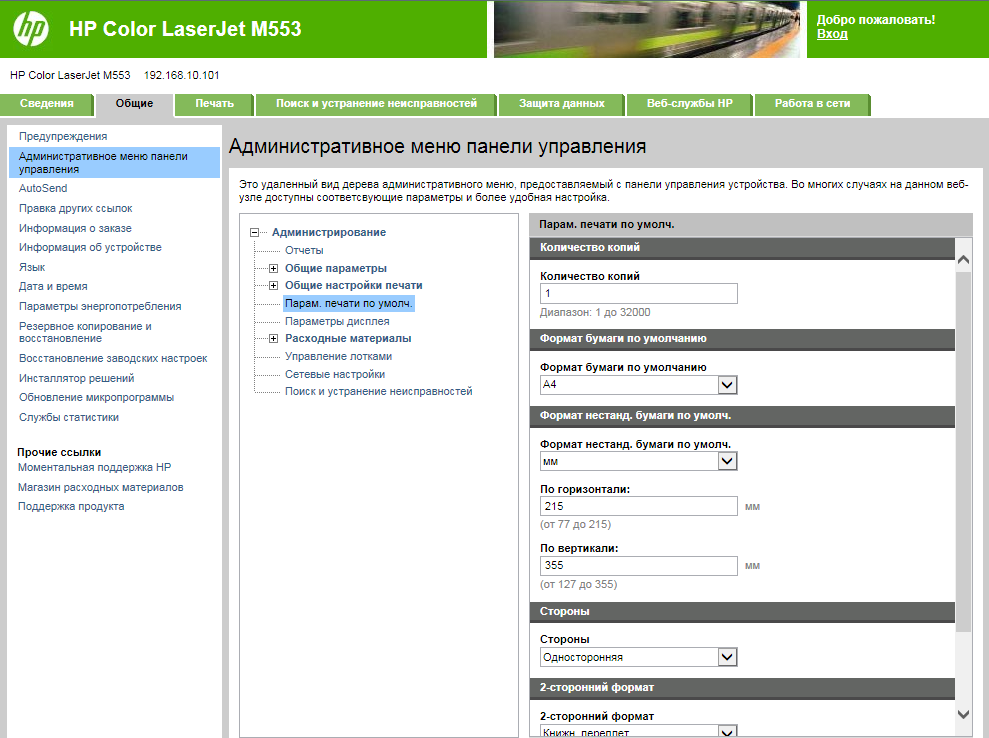989x738 pixels.
Task: Click the Количество копий input field
Action: click(x=638, y=293)
